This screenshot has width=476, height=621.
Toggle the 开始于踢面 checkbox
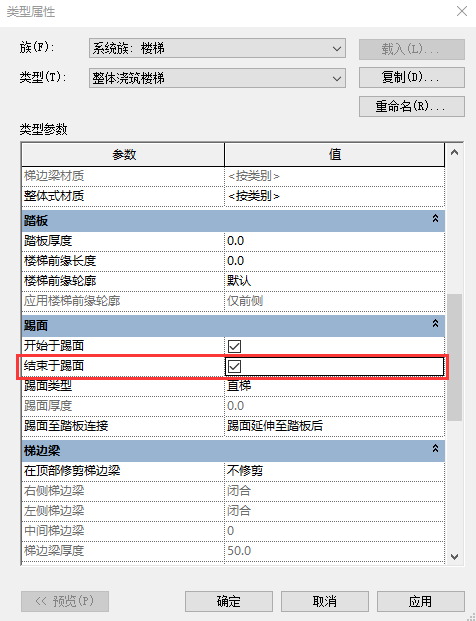click(x=234, y=346)
